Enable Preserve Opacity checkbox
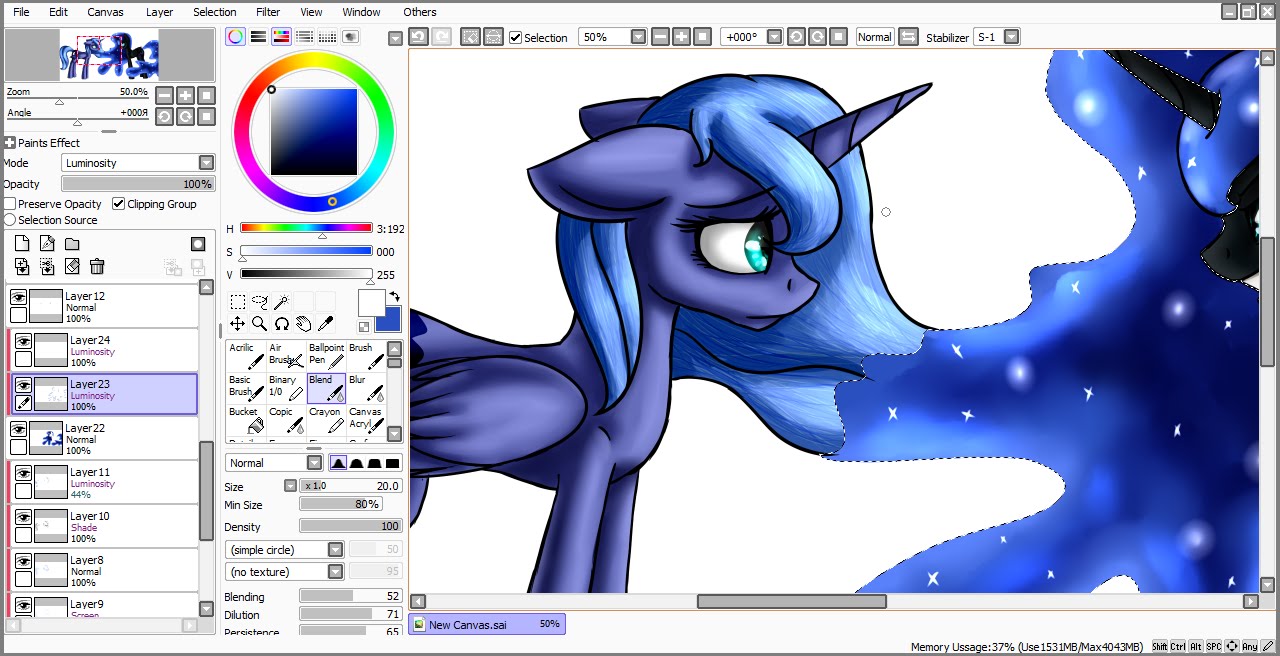 (x=9, y=204)
